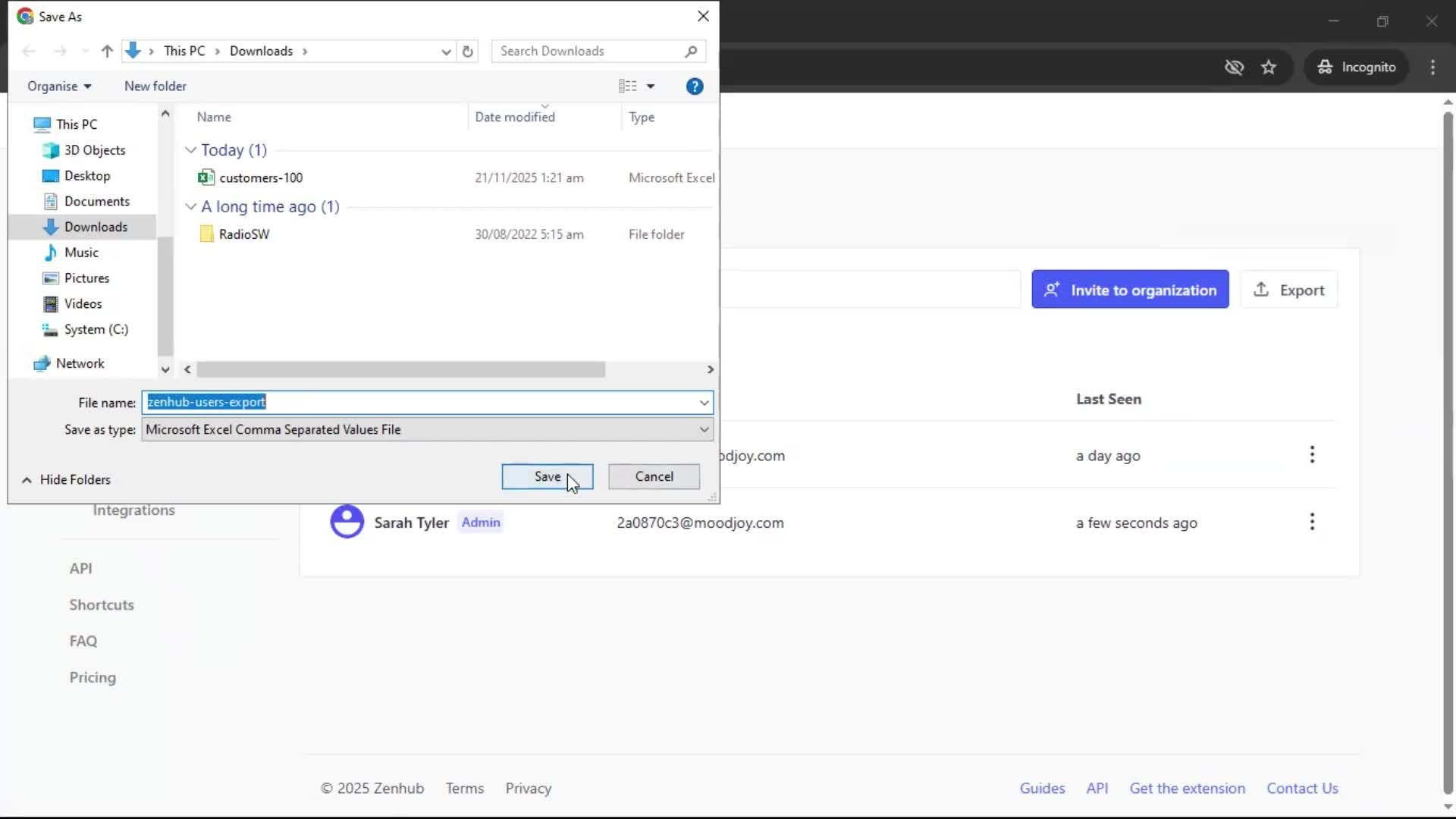
Task: Open the file name history dropdown
Action: coord(704,402)
